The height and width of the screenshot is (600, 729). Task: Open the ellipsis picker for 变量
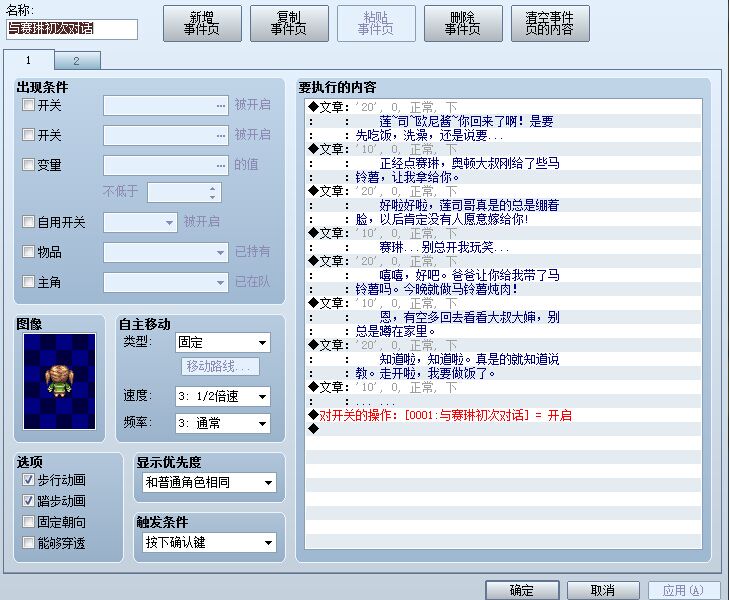click(x=221, y=165)
